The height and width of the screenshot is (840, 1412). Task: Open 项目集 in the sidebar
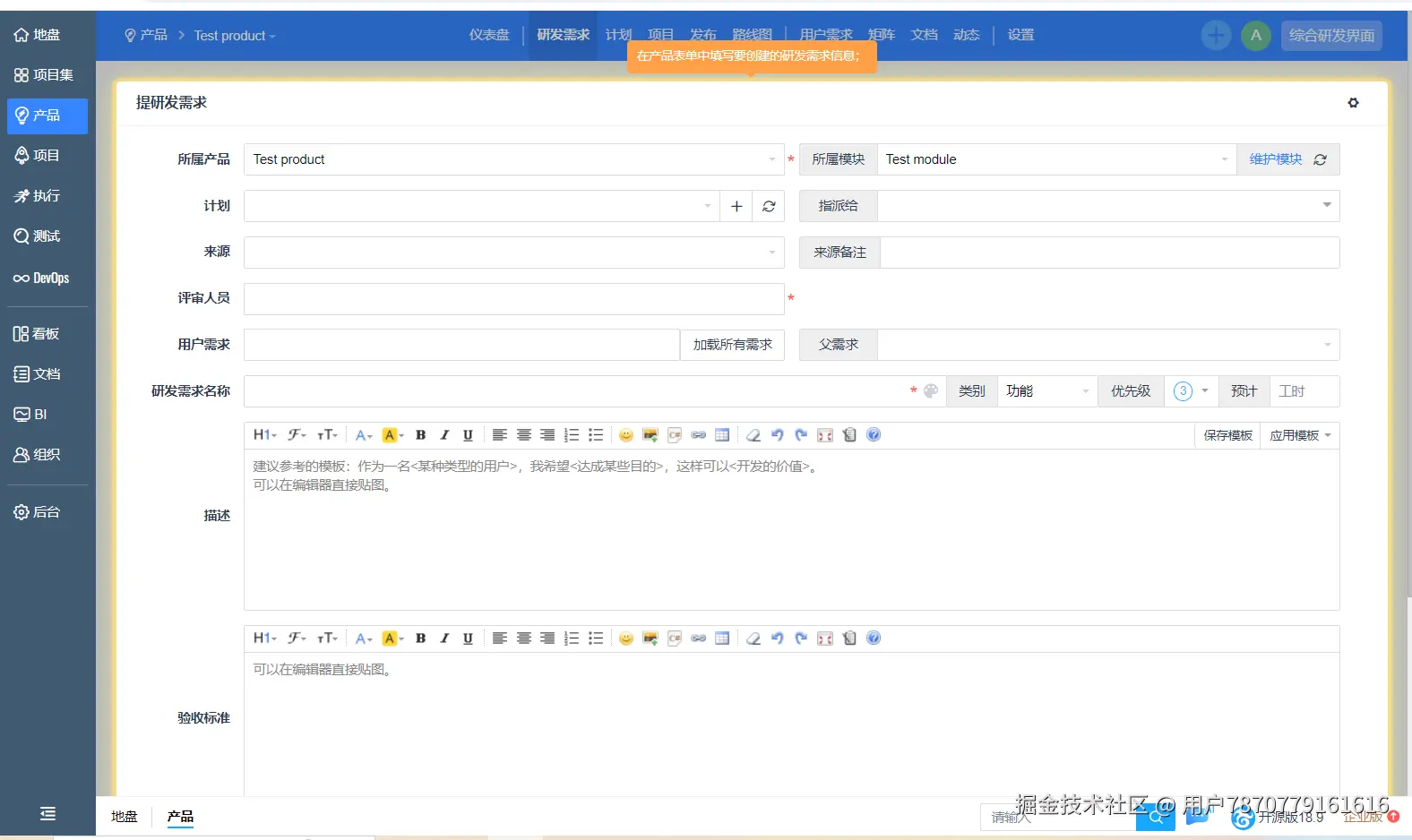point(44,75)
